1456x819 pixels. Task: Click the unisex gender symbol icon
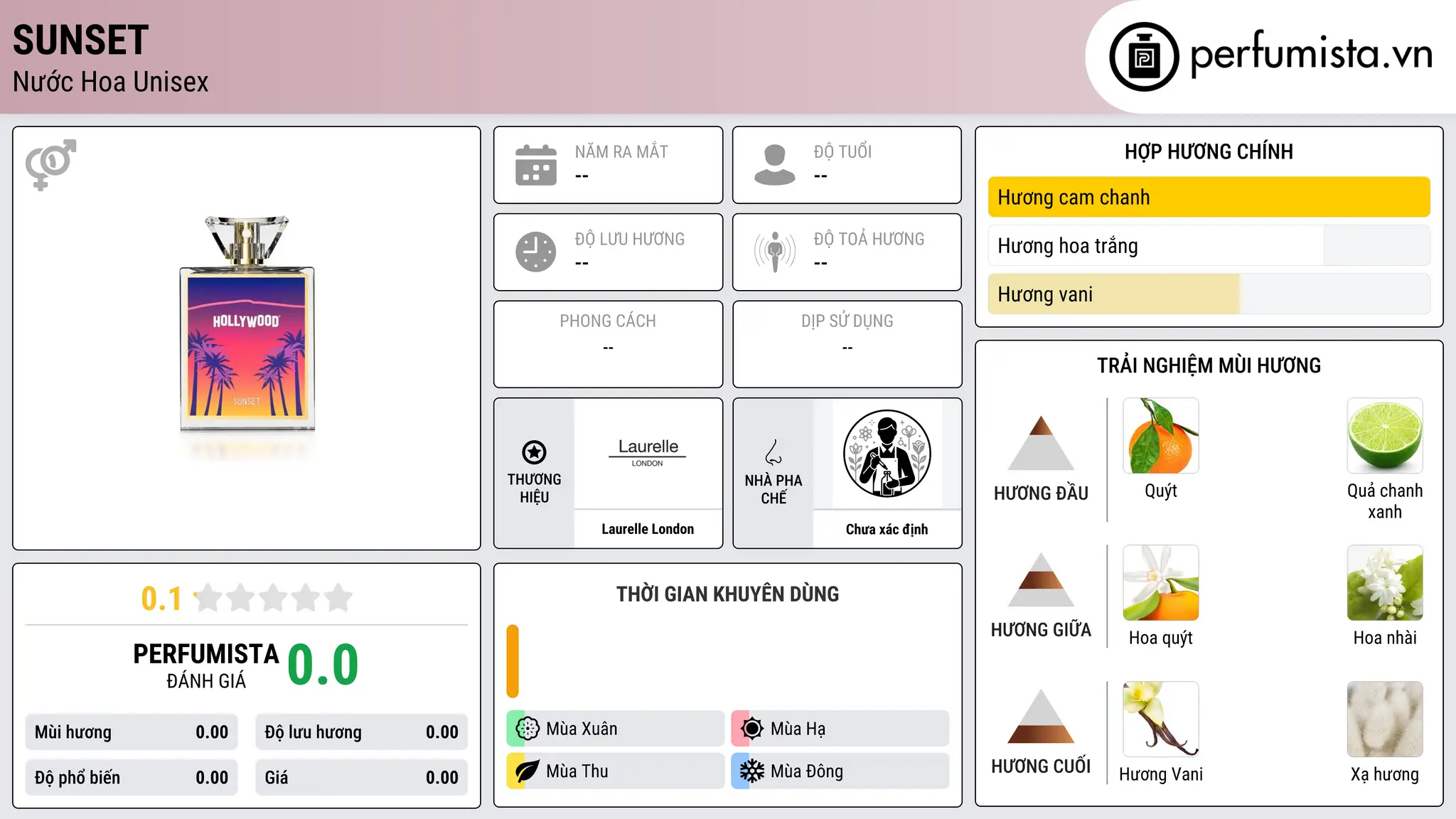click(x=50, y=165)
